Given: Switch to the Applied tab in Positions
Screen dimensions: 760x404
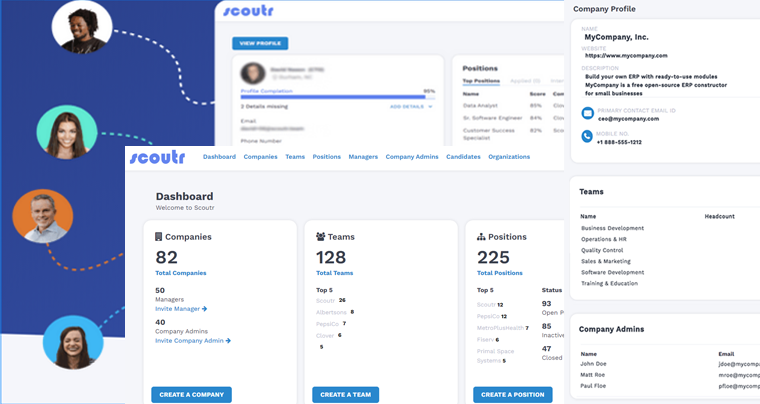Looking at the screenshot, I should click(x=525, y=81).
